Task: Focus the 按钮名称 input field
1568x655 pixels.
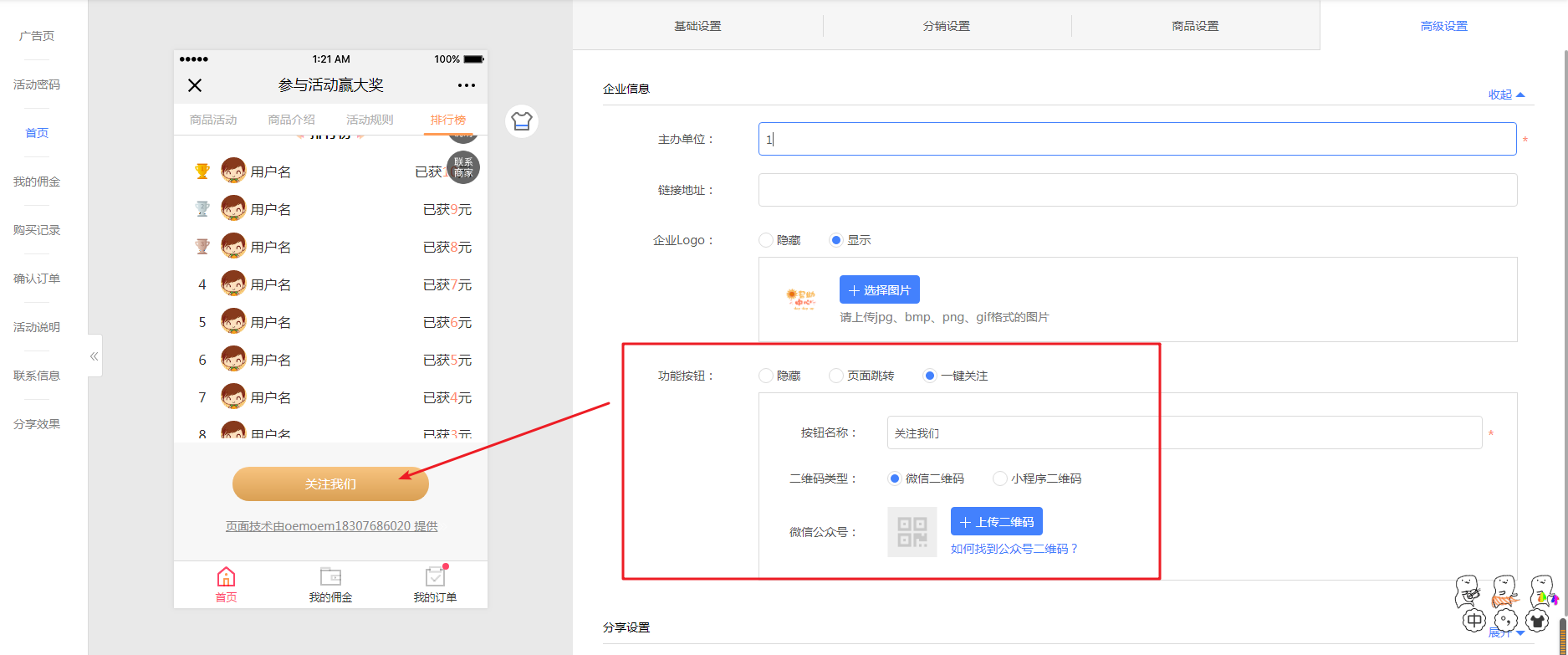Action: (x=1184, y=432)
